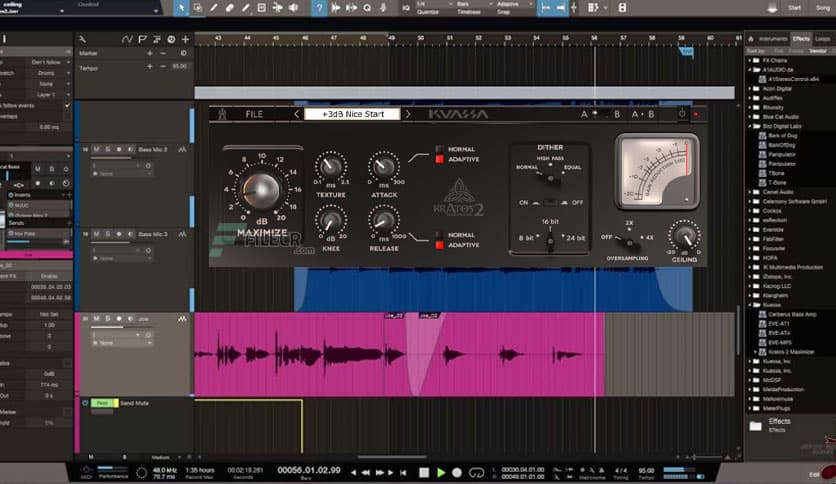Enable the Attack ADAPTIVE red LED switch

[440, 159]
